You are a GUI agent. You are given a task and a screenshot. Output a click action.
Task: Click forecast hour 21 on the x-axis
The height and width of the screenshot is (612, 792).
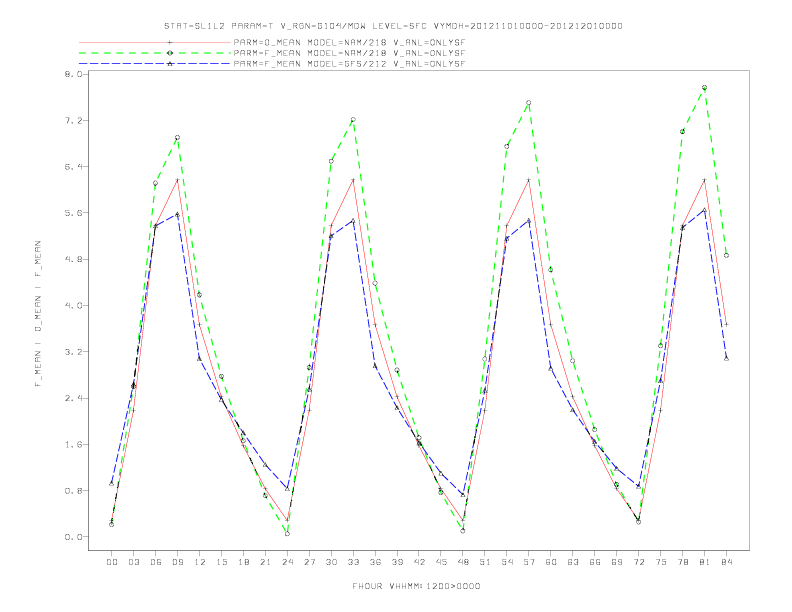coord(265,562)
